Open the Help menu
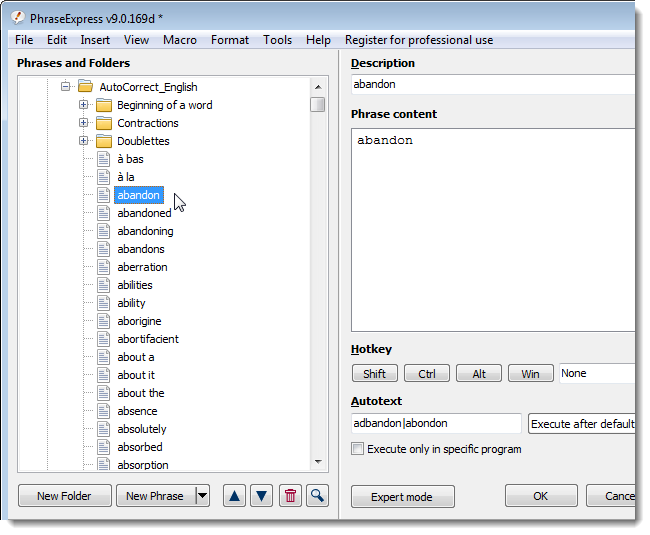Viewport: 650px width, 535px height. click(318, 40)
